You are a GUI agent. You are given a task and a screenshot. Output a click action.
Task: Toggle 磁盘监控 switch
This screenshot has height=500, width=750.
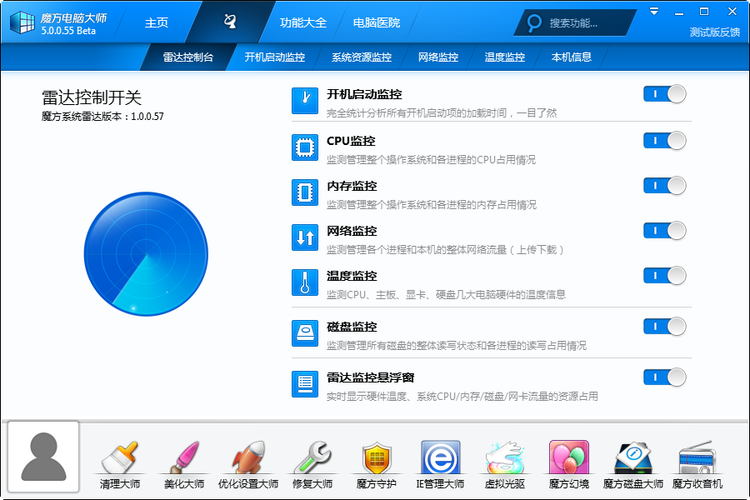click(x=664, y=326)
